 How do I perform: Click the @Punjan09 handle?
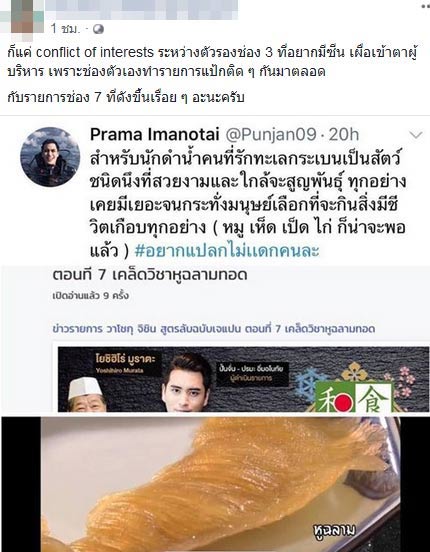(271, 134)
